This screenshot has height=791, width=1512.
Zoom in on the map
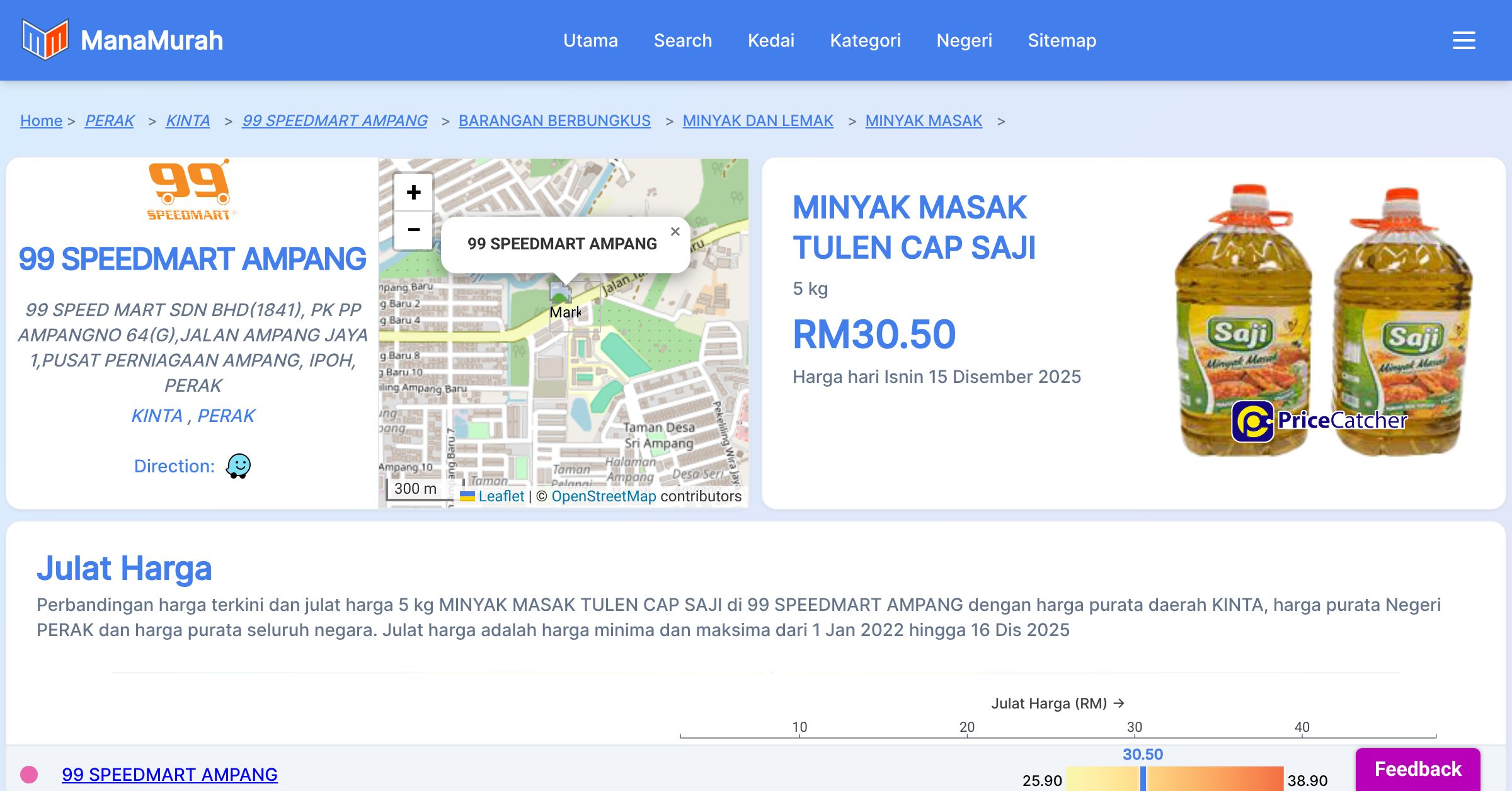coord(413,192)
